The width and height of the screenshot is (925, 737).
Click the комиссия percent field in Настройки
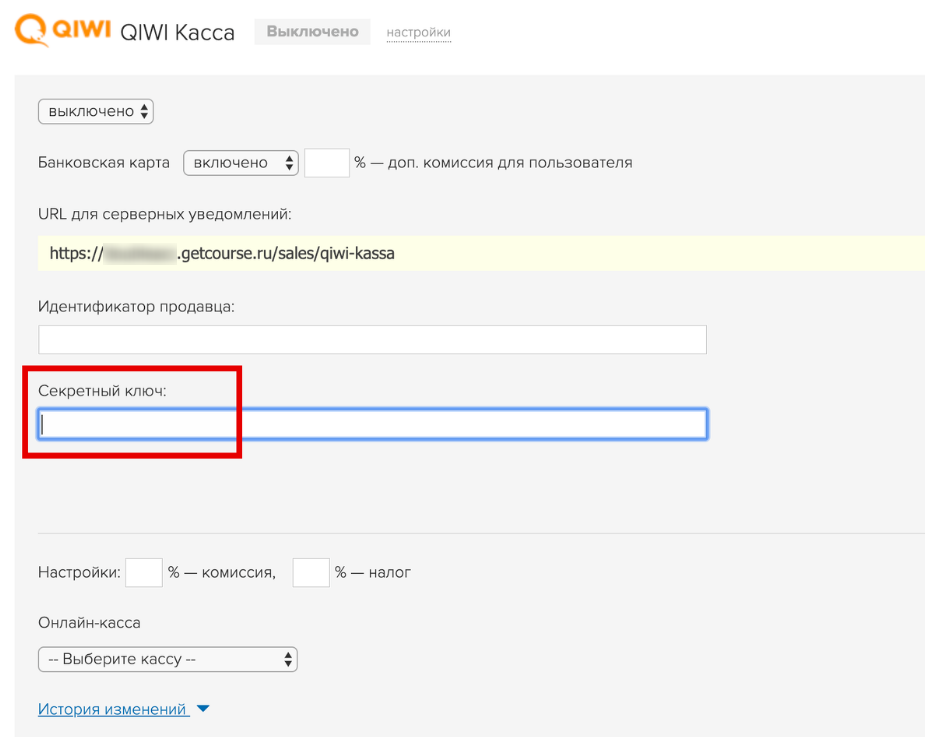click(x=144, y=572)
